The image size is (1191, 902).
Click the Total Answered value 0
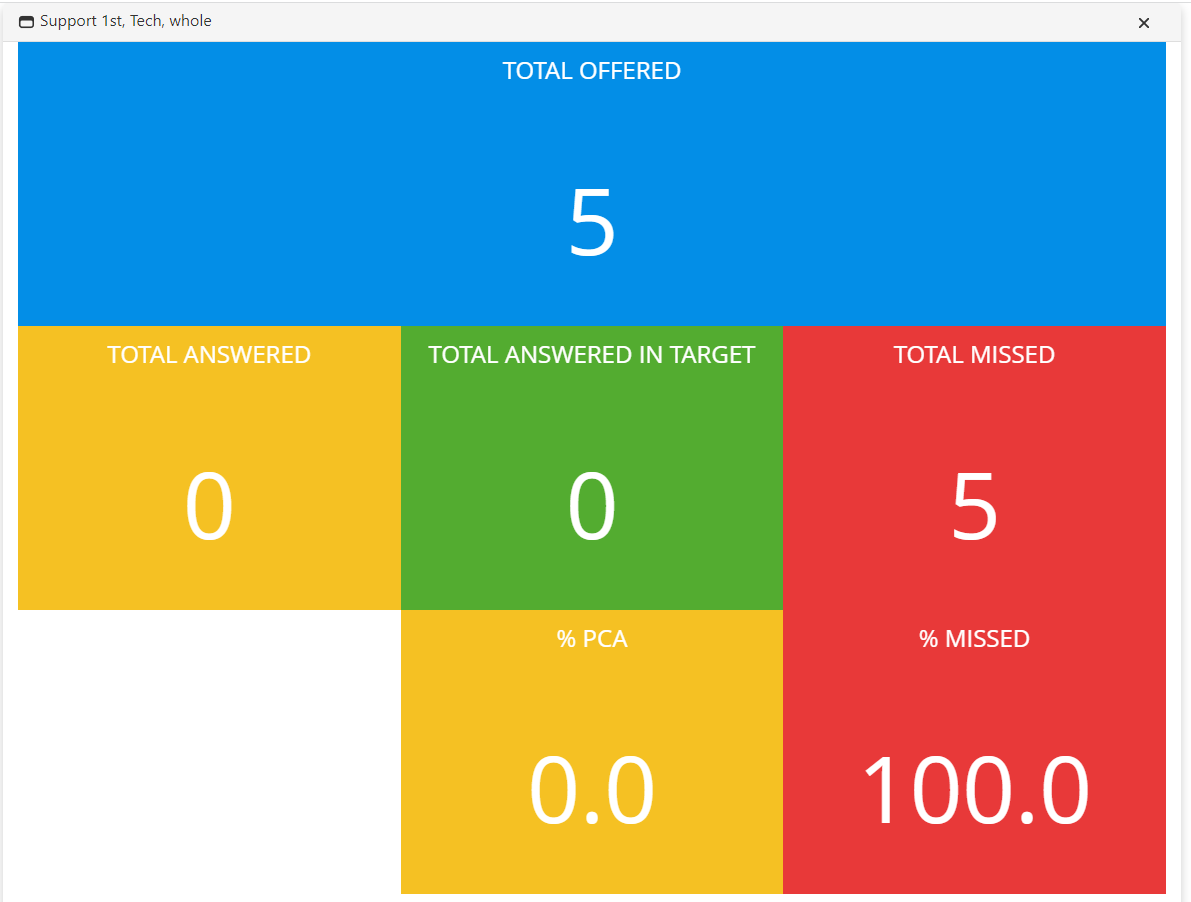(209, 507)
